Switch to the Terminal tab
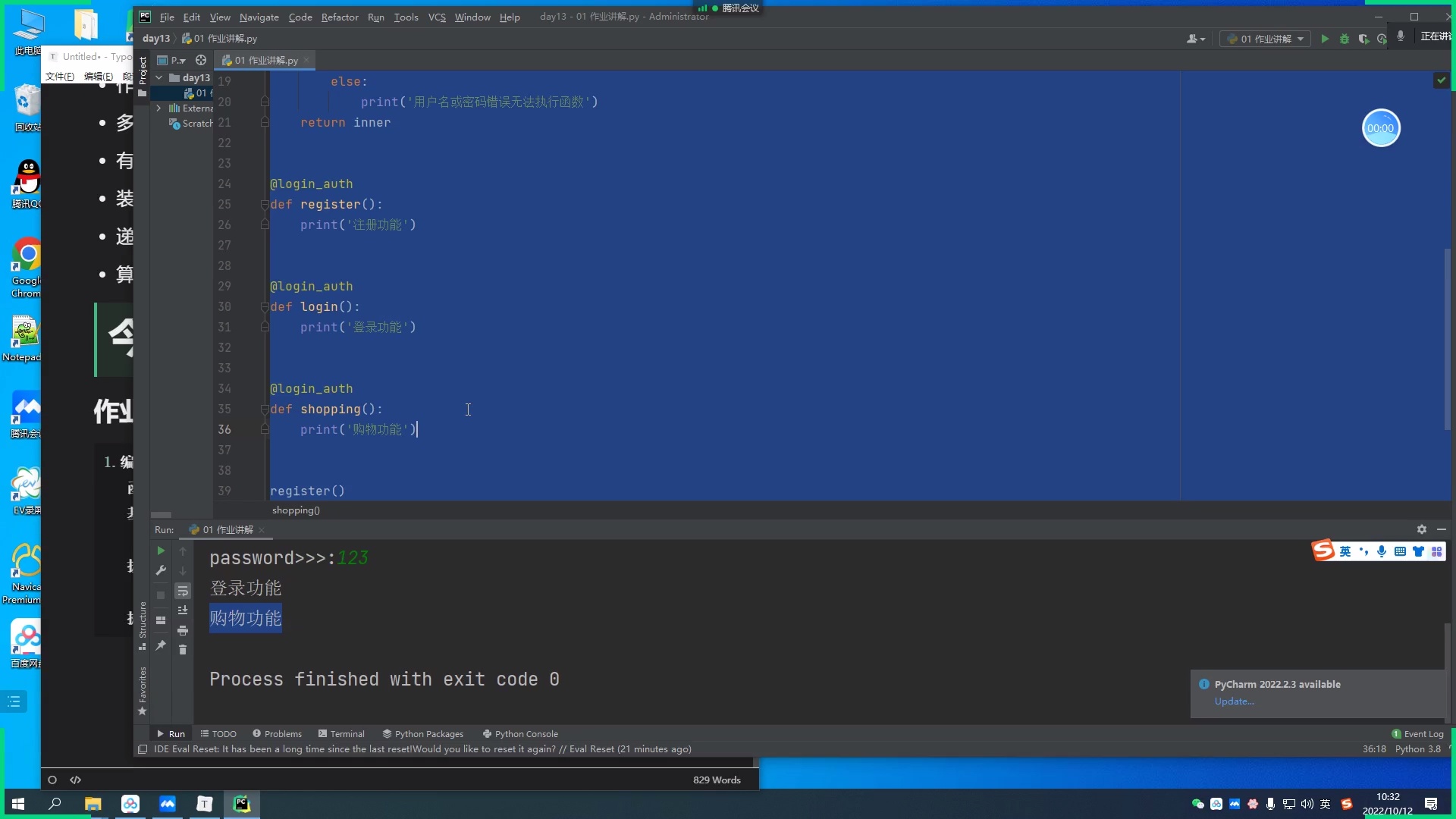Image resolution: width=1456 pixels, height=819 pixels. click(x=342, y=733)
